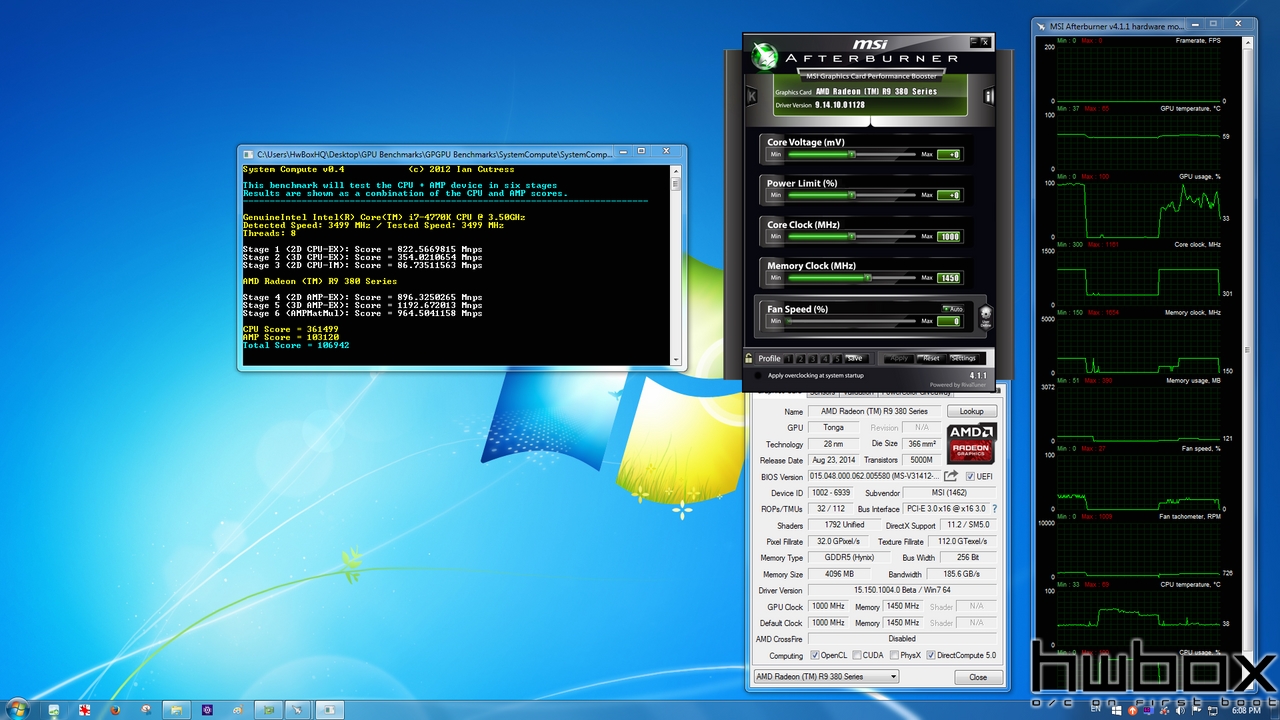This screenshot has height=720, width=1280.
Task: Toggle the CUDA checkbox
Action: click(x=856, y=655)
